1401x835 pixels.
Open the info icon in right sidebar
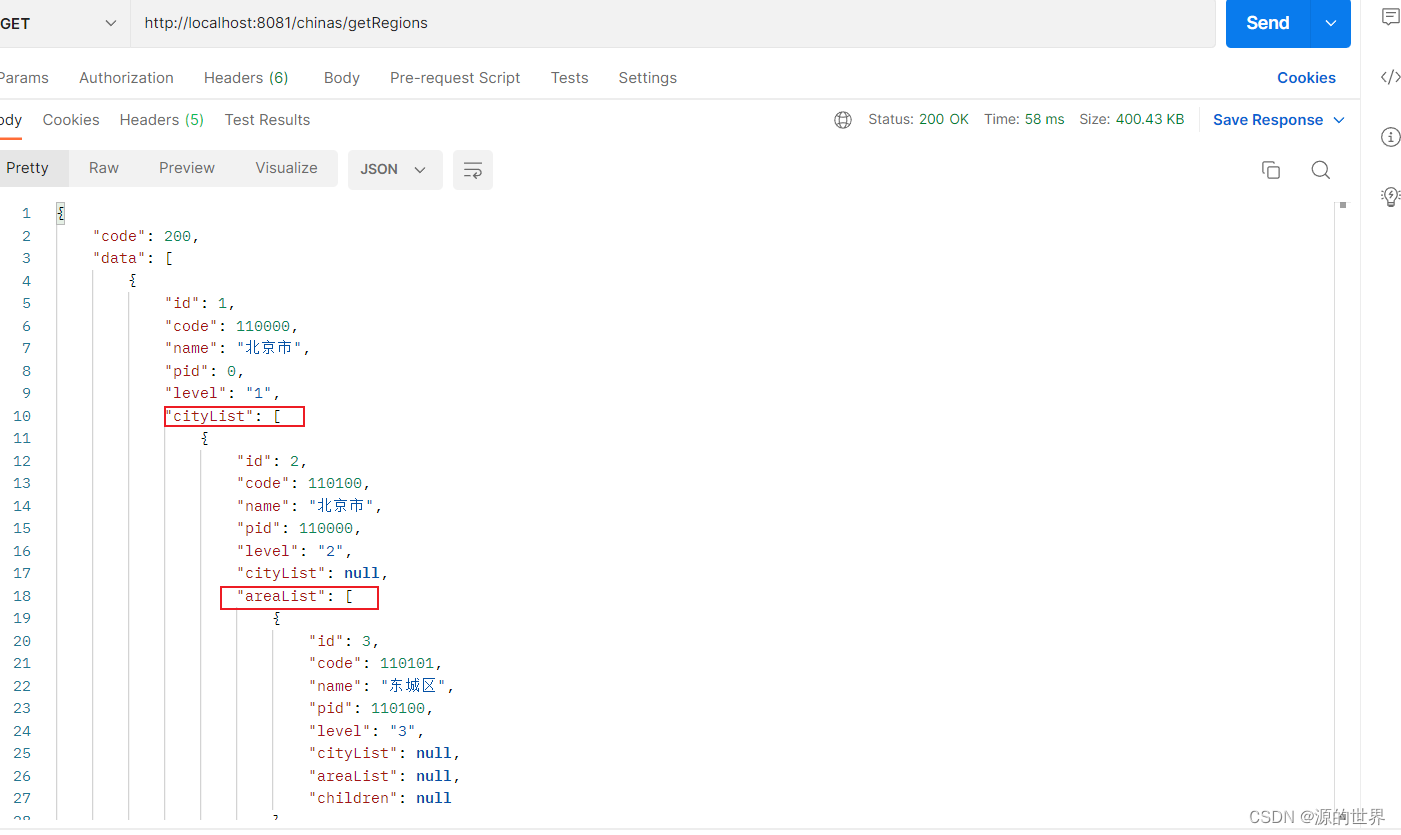(1391, 137)
